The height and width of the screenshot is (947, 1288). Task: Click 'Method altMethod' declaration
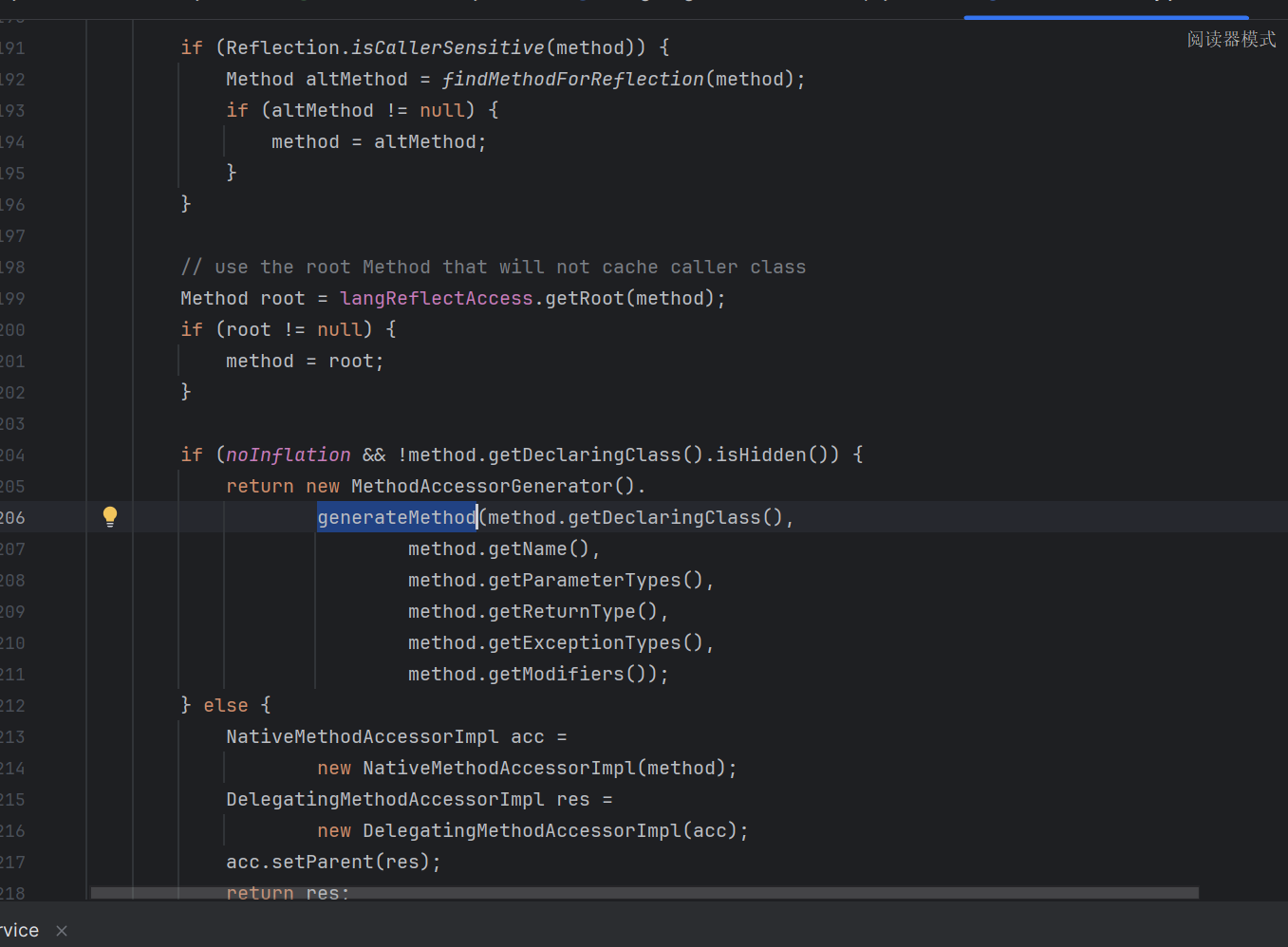[x=317, y=79]
